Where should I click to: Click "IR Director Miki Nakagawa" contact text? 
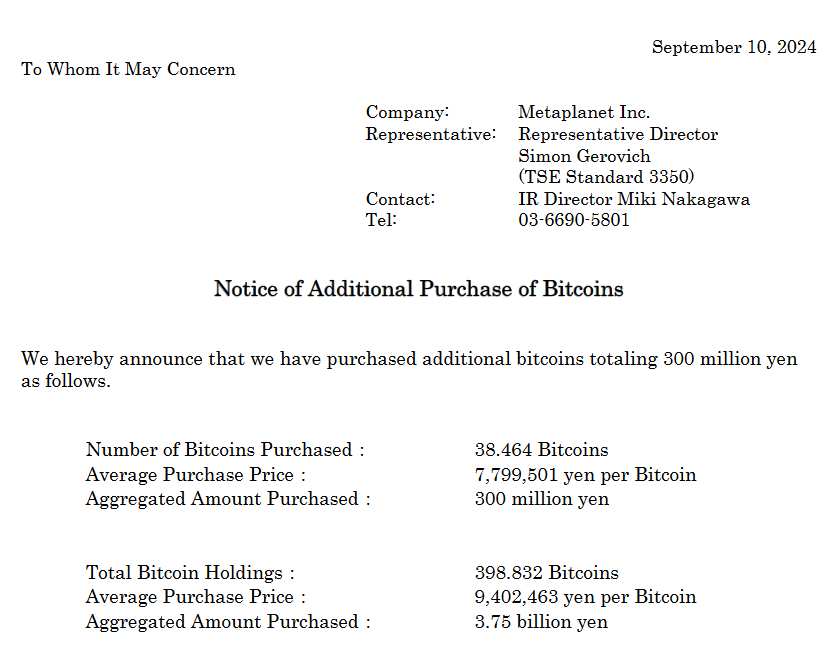point(633,199)
